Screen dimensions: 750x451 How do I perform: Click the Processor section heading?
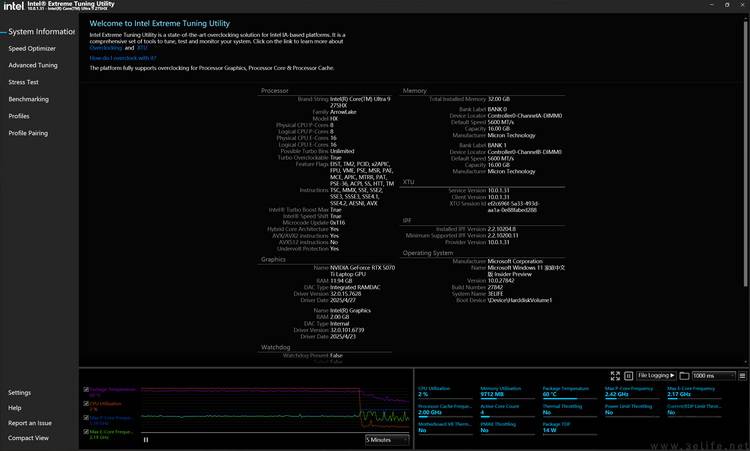[275, 90]
